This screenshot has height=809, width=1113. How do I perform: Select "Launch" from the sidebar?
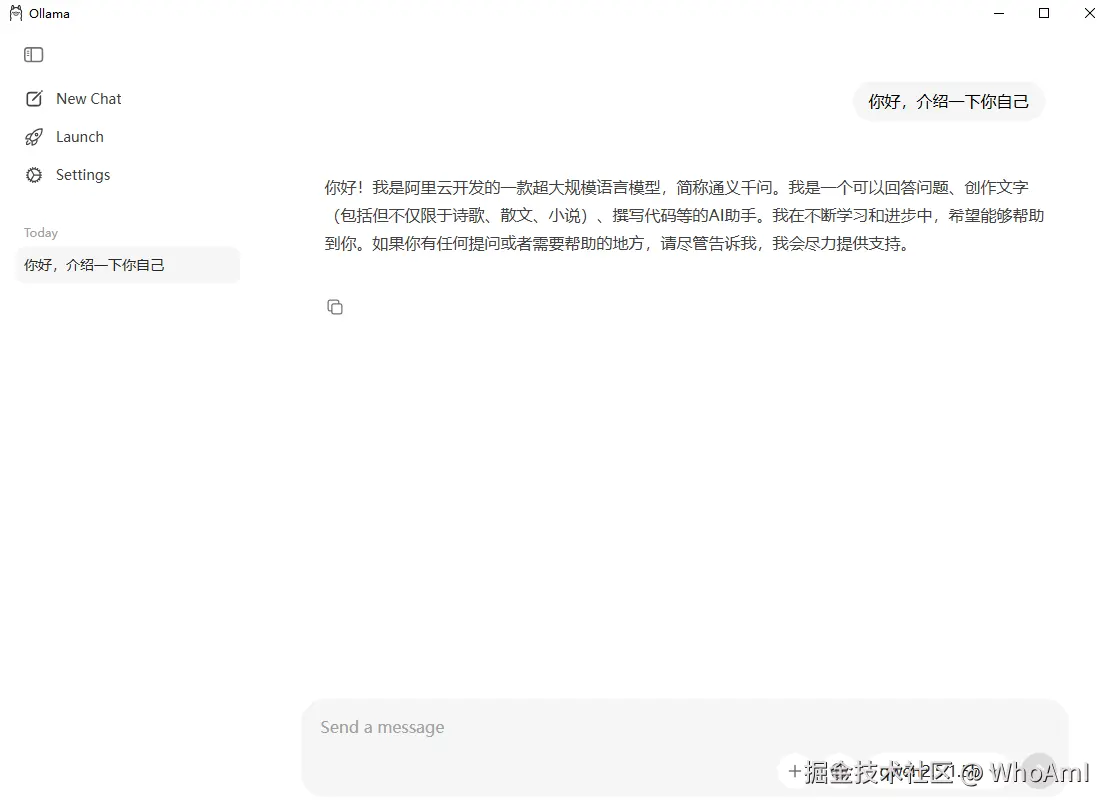pos(80,136)
